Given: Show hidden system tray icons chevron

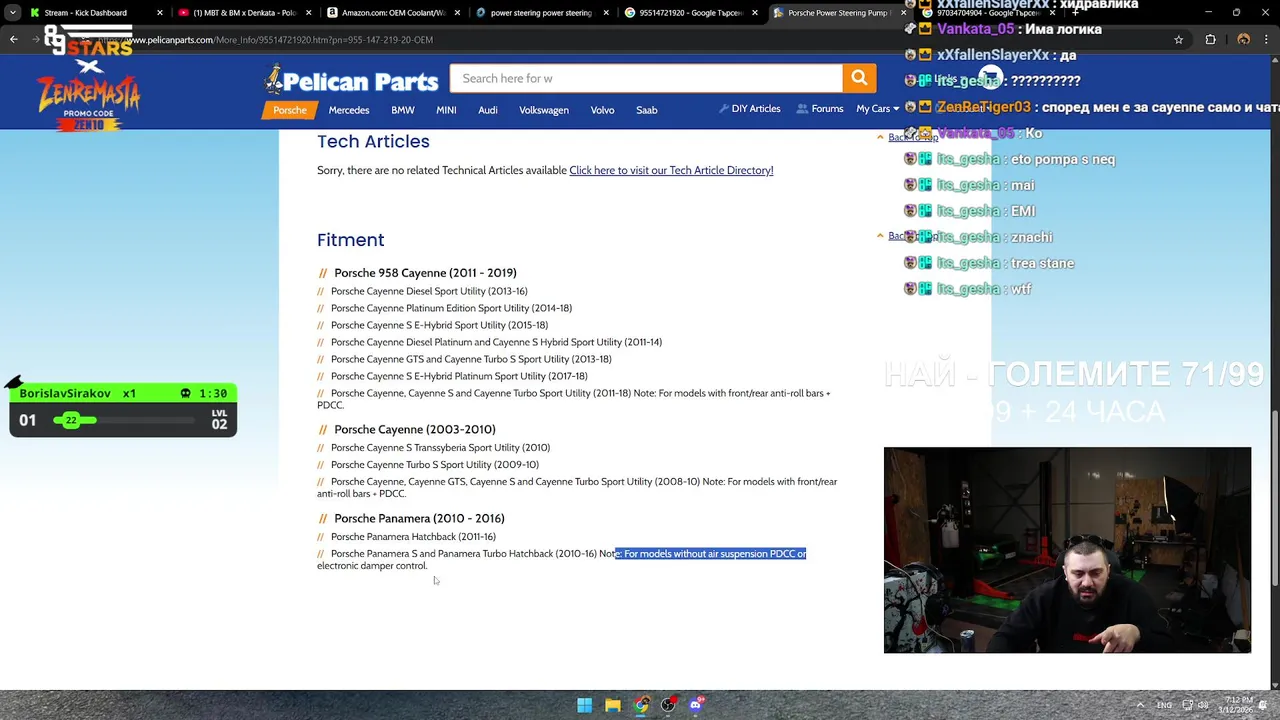Looking at the screenshot, I should click(x=1141, y=705).
